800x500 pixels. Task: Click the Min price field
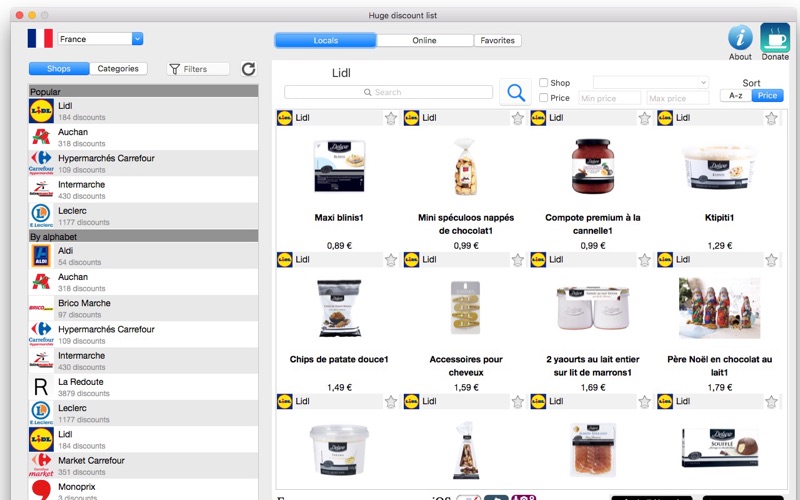(609, 98)
